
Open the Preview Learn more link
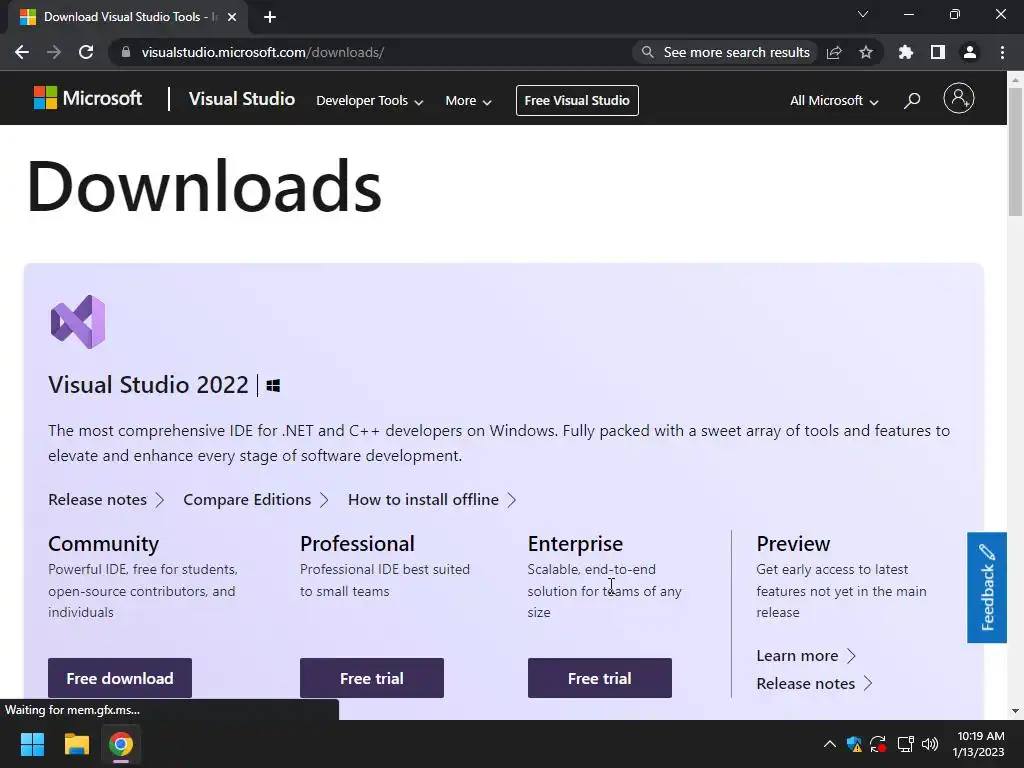806,656
